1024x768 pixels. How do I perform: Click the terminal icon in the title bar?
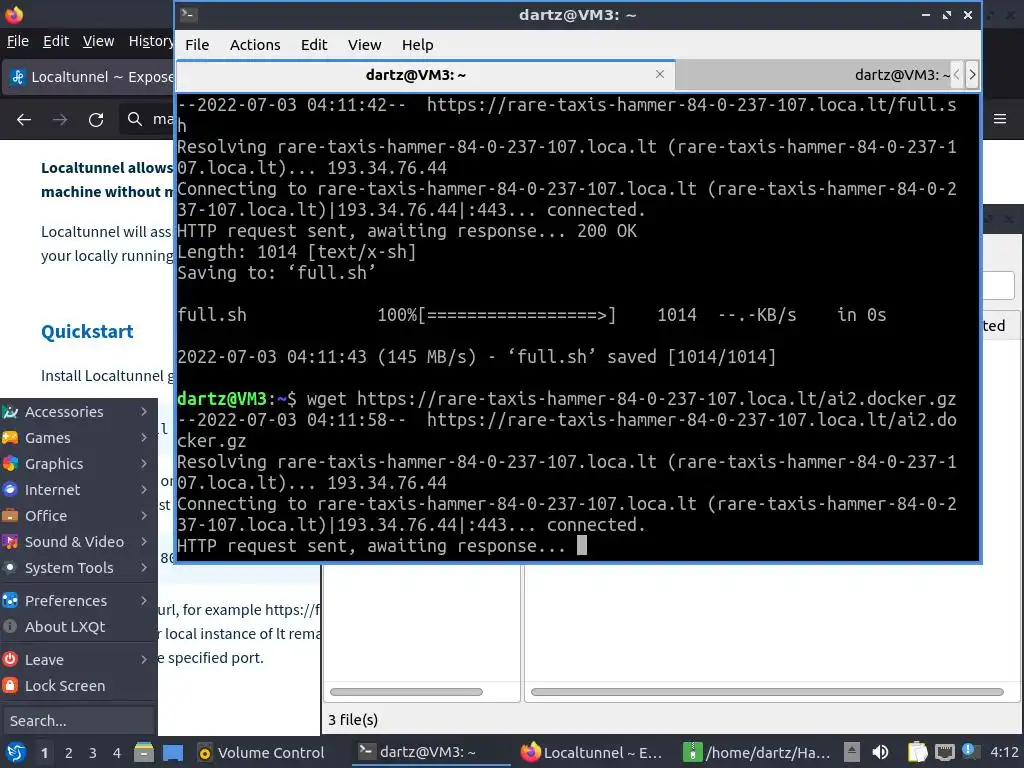tap(189, 14)
